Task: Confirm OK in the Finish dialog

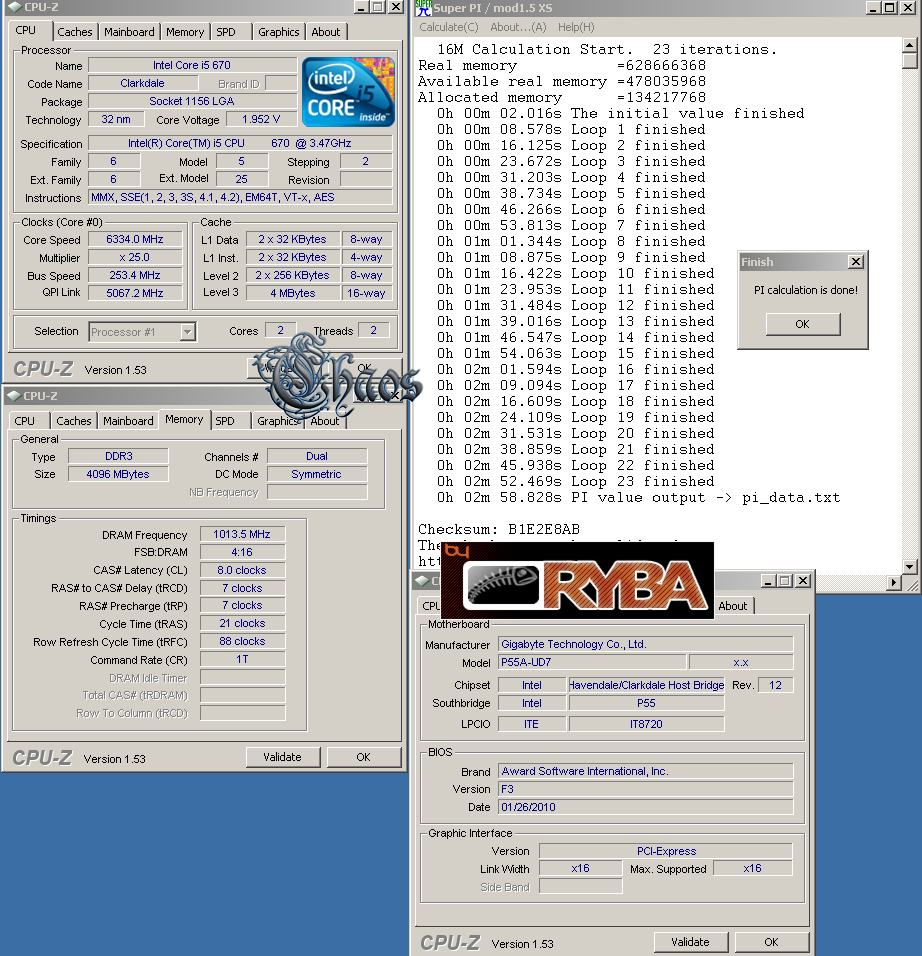Action: coord(802,324)
